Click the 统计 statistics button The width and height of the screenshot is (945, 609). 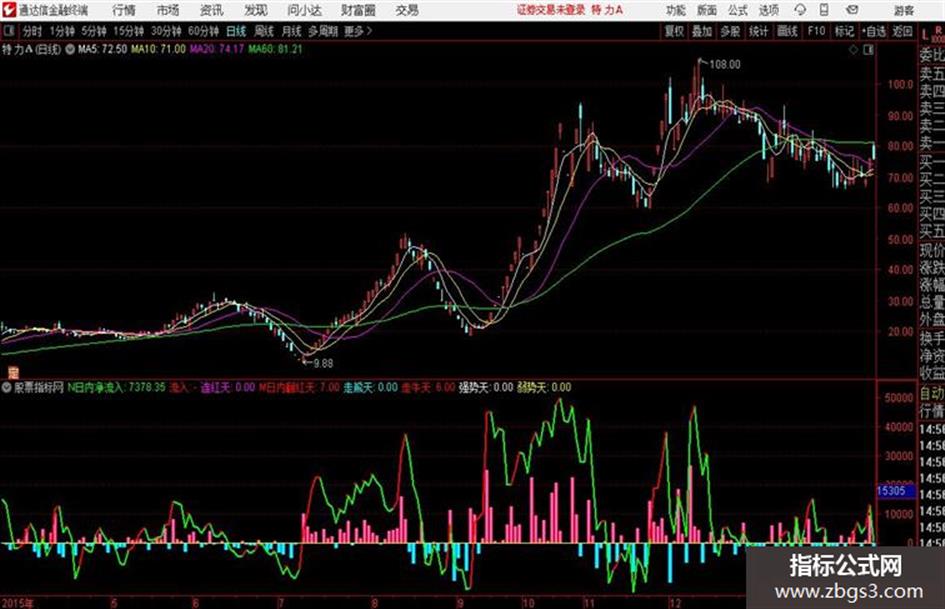tap(758, 31)
